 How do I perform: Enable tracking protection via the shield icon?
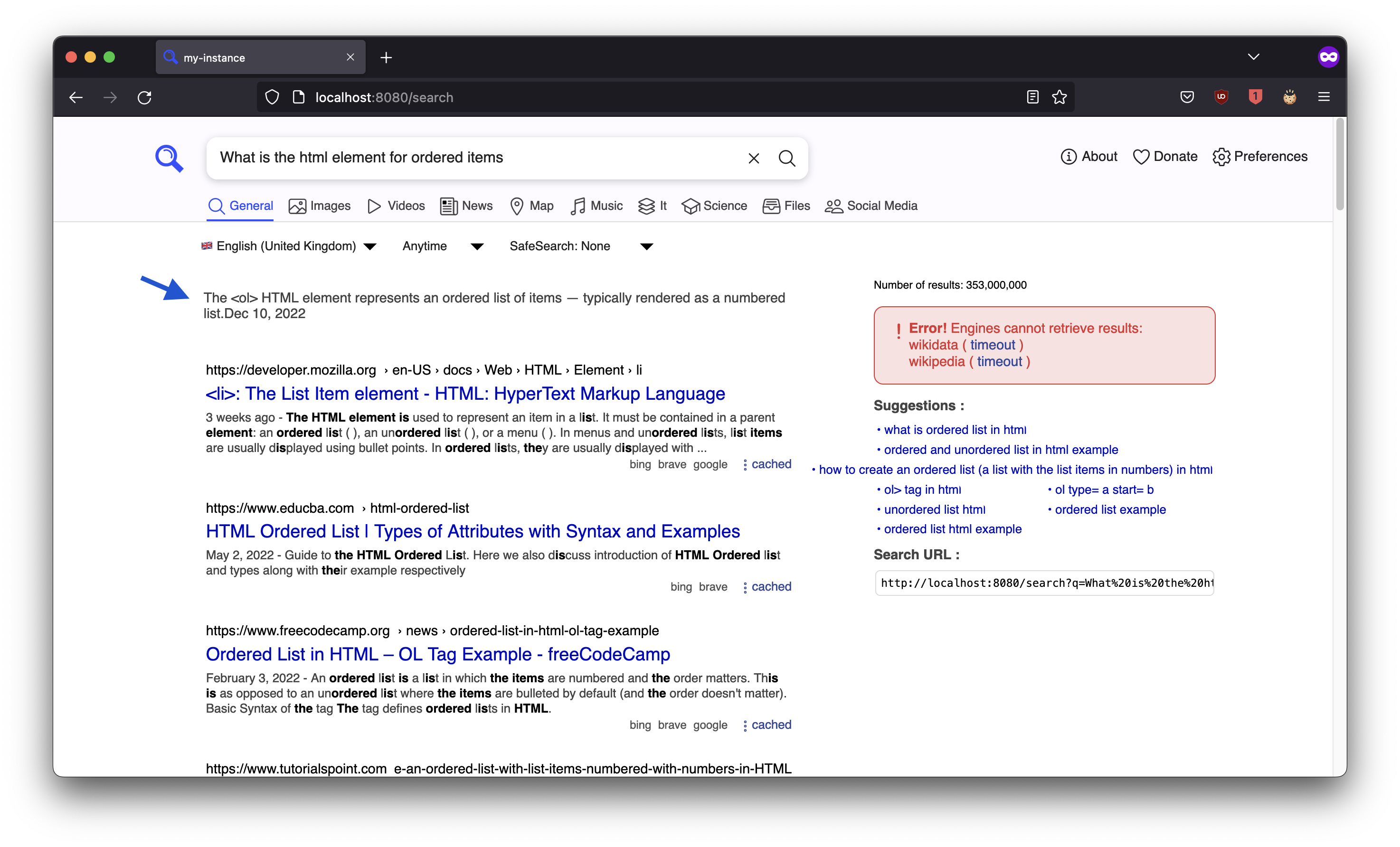272,96
